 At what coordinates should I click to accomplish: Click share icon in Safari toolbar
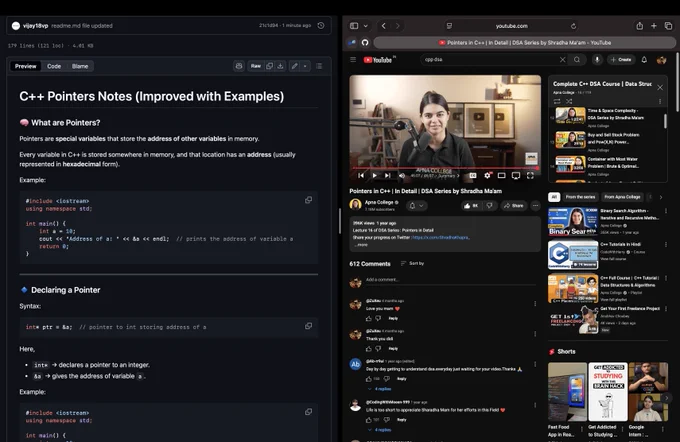(639, 26)
